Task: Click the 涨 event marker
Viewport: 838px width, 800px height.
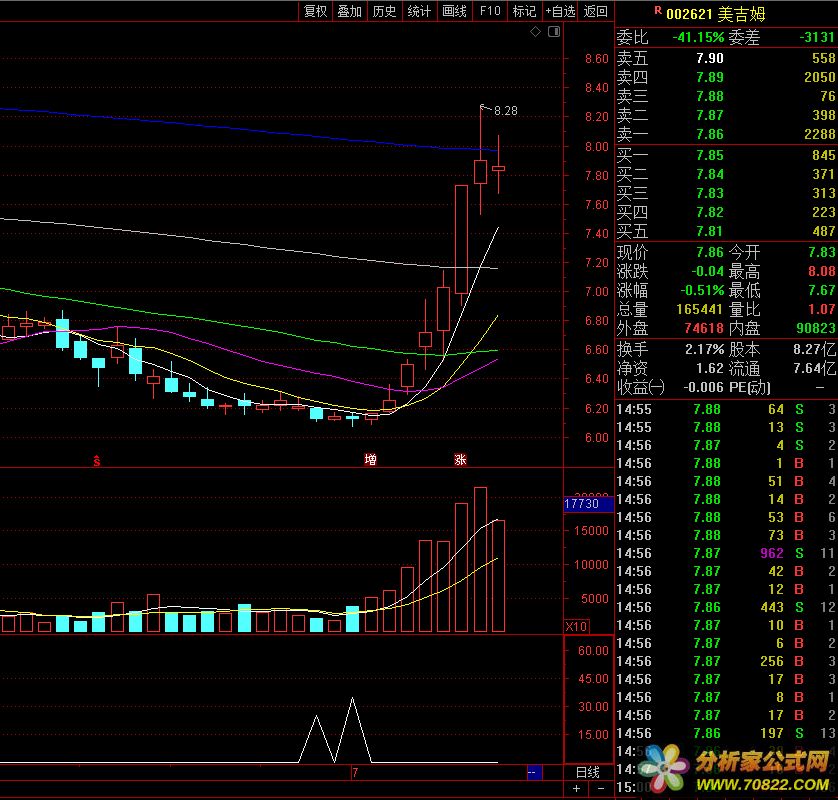Action: point(460,460)
